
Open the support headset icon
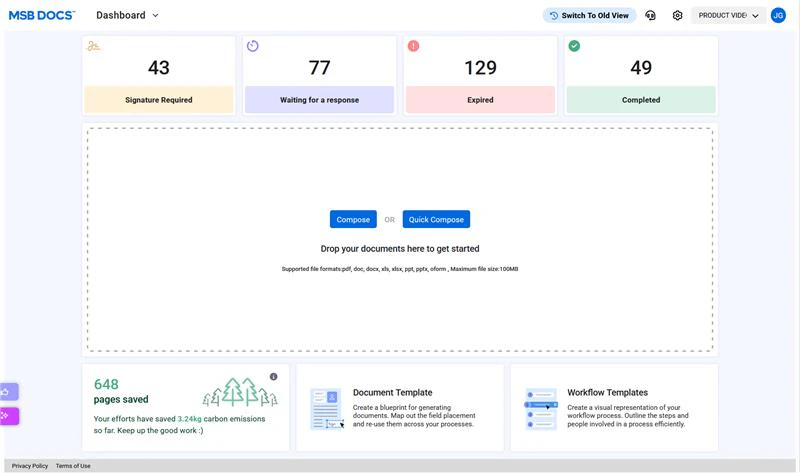[650, 15]
